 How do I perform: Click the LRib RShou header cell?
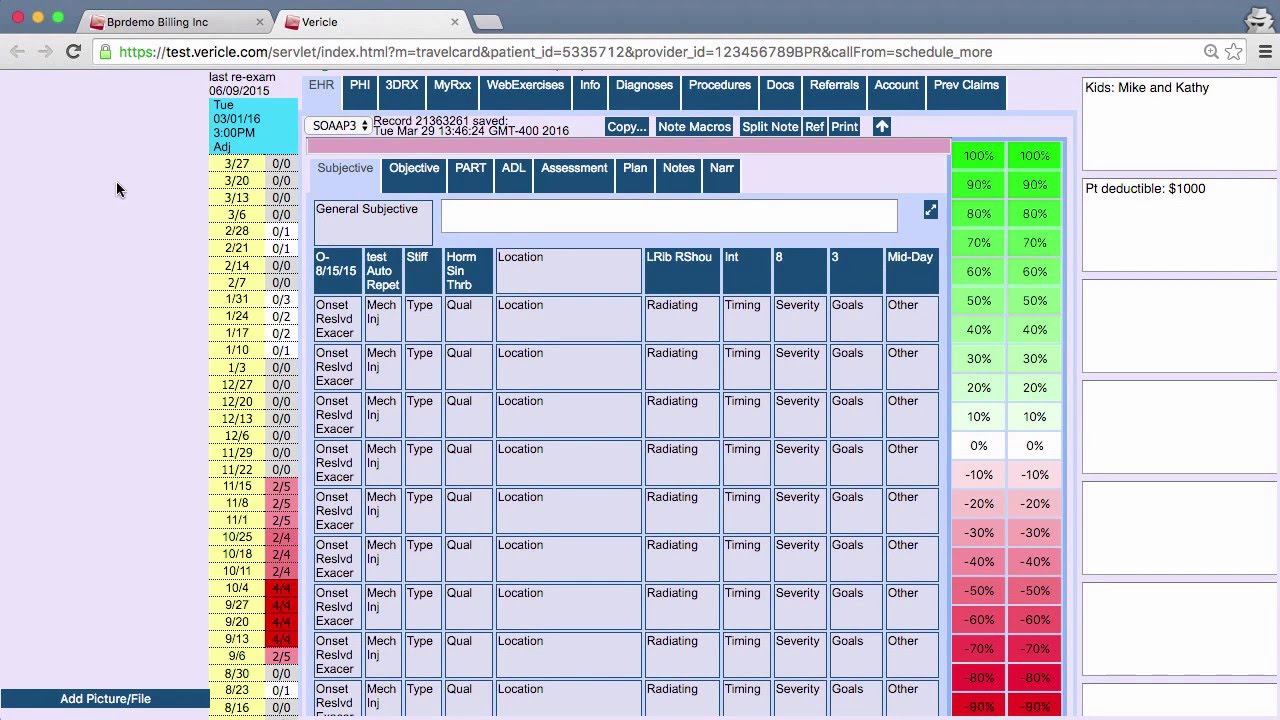[682, 271]
